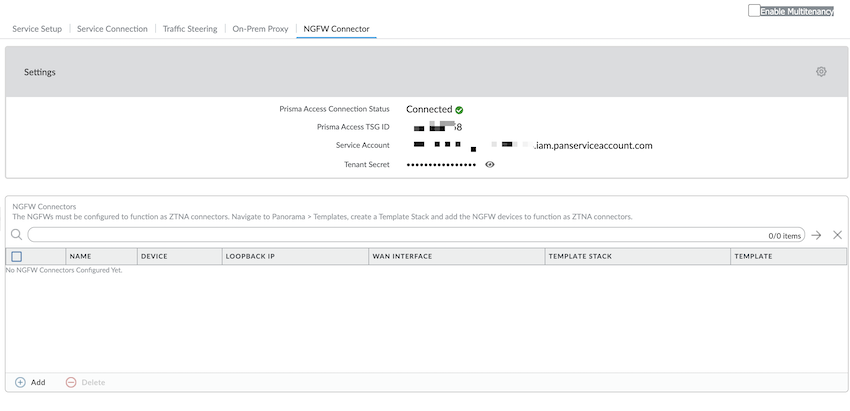
Task: Sort by the TEMPLATE STACK column header
Action: tap(638, 256)
